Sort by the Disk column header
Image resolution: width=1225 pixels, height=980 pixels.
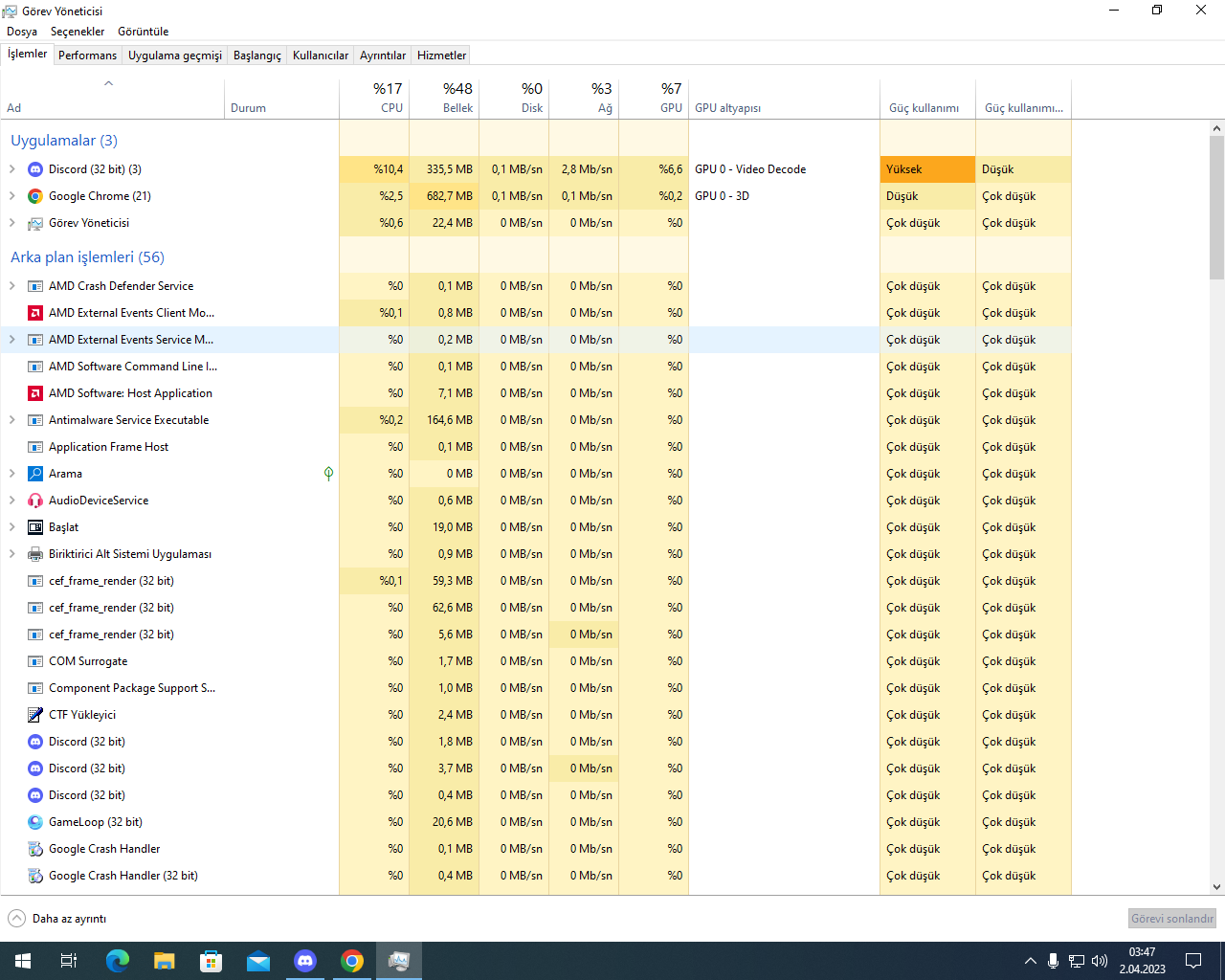point(514,98)
